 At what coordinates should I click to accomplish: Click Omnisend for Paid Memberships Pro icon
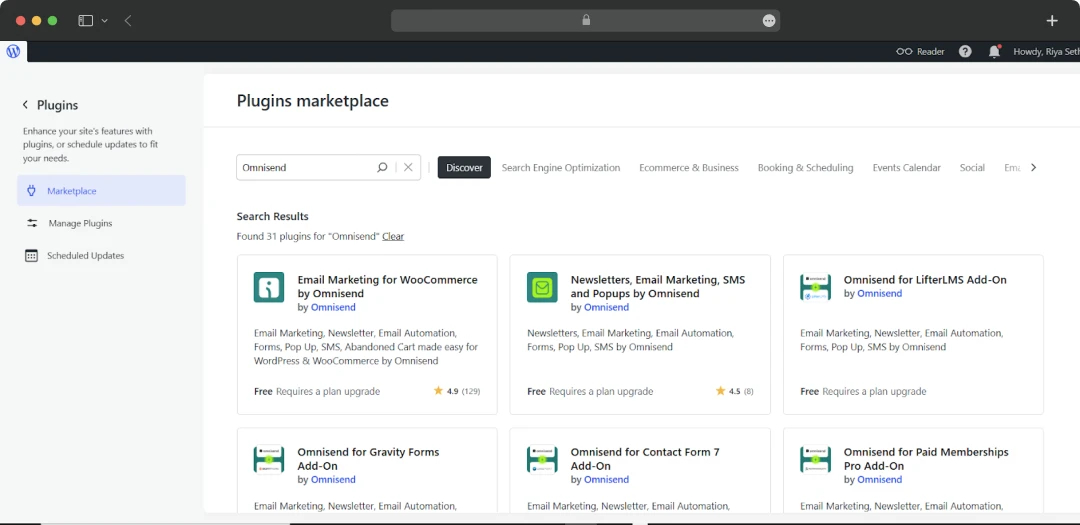[x=816, y=460]
